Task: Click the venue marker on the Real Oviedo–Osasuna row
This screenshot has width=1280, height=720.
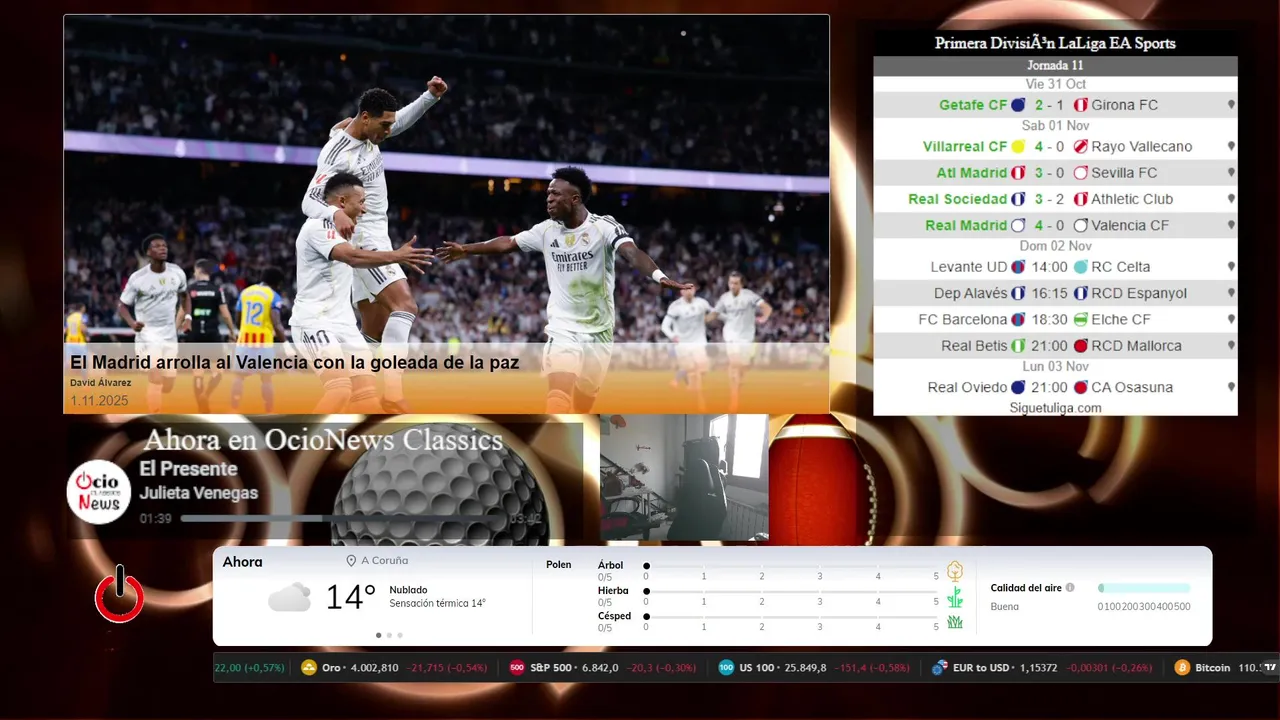Action: [x=1231, y=387]
